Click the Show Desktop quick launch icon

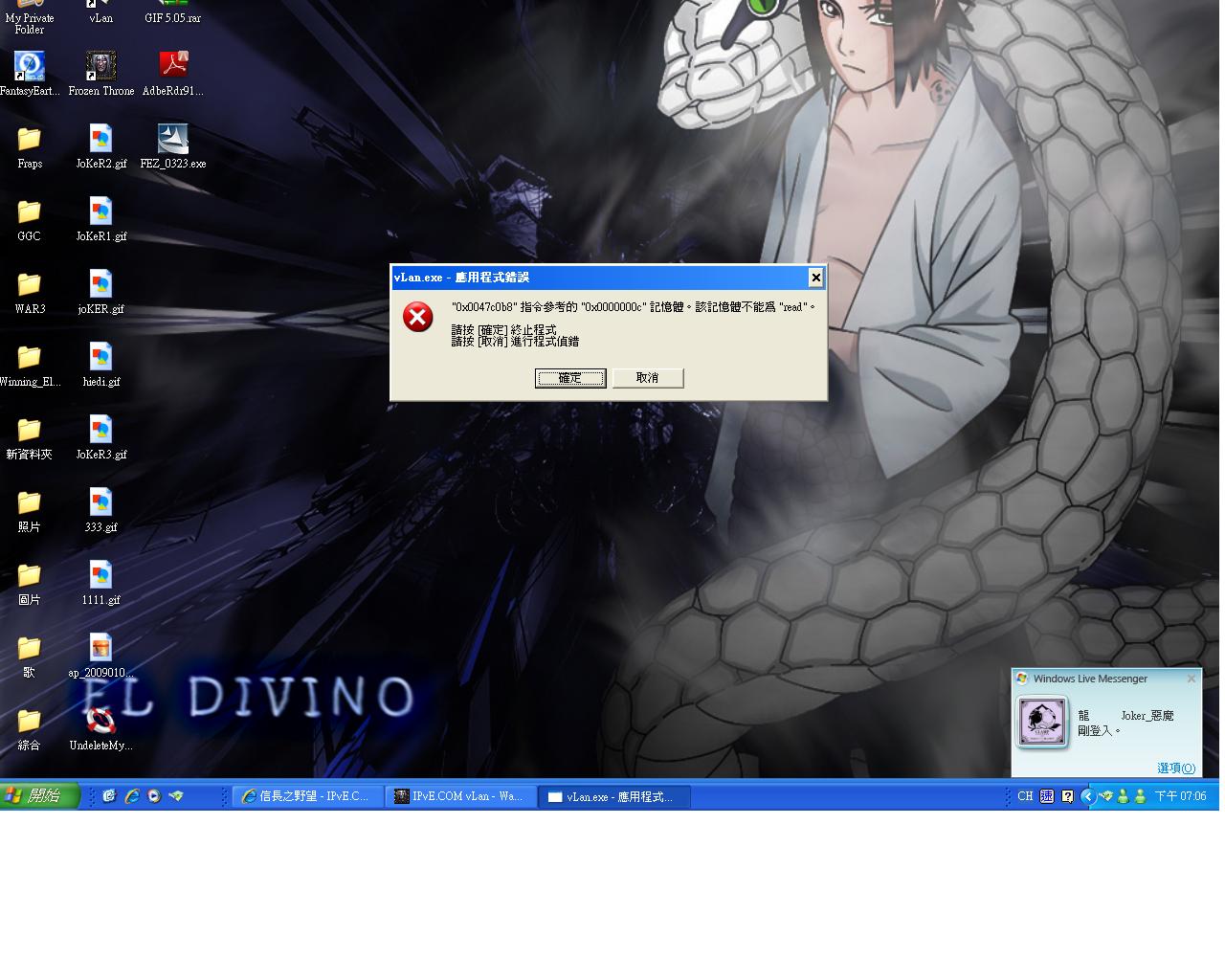point(109,796)
